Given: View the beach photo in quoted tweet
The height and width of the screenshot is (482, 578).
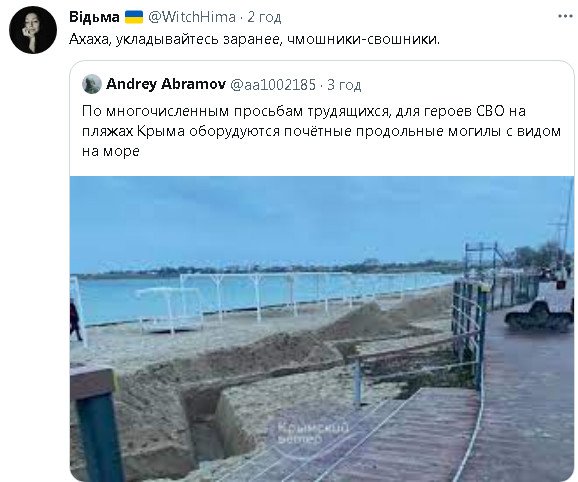Looking at the screenshot, I should [x=322, y=329].
